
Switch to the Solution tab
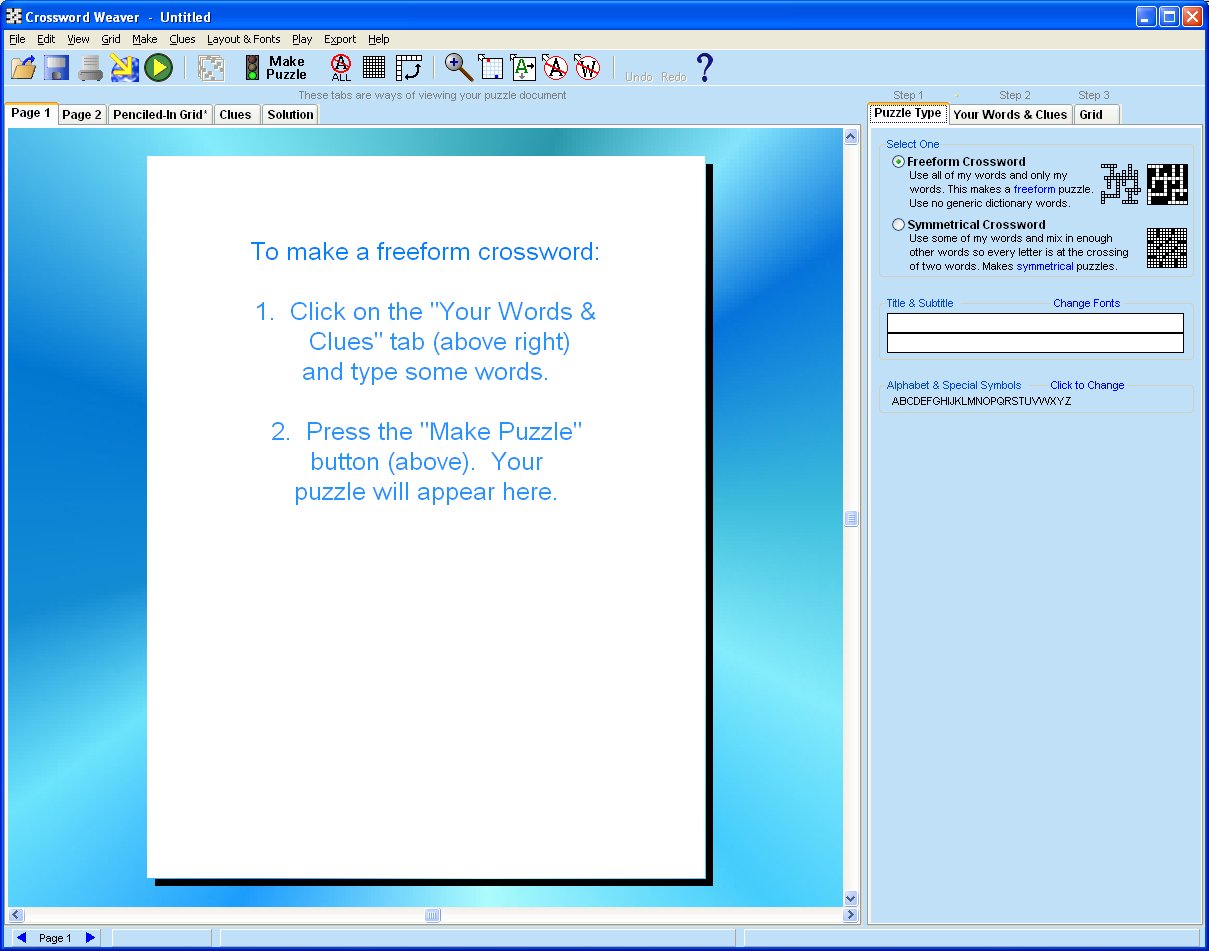291,115
